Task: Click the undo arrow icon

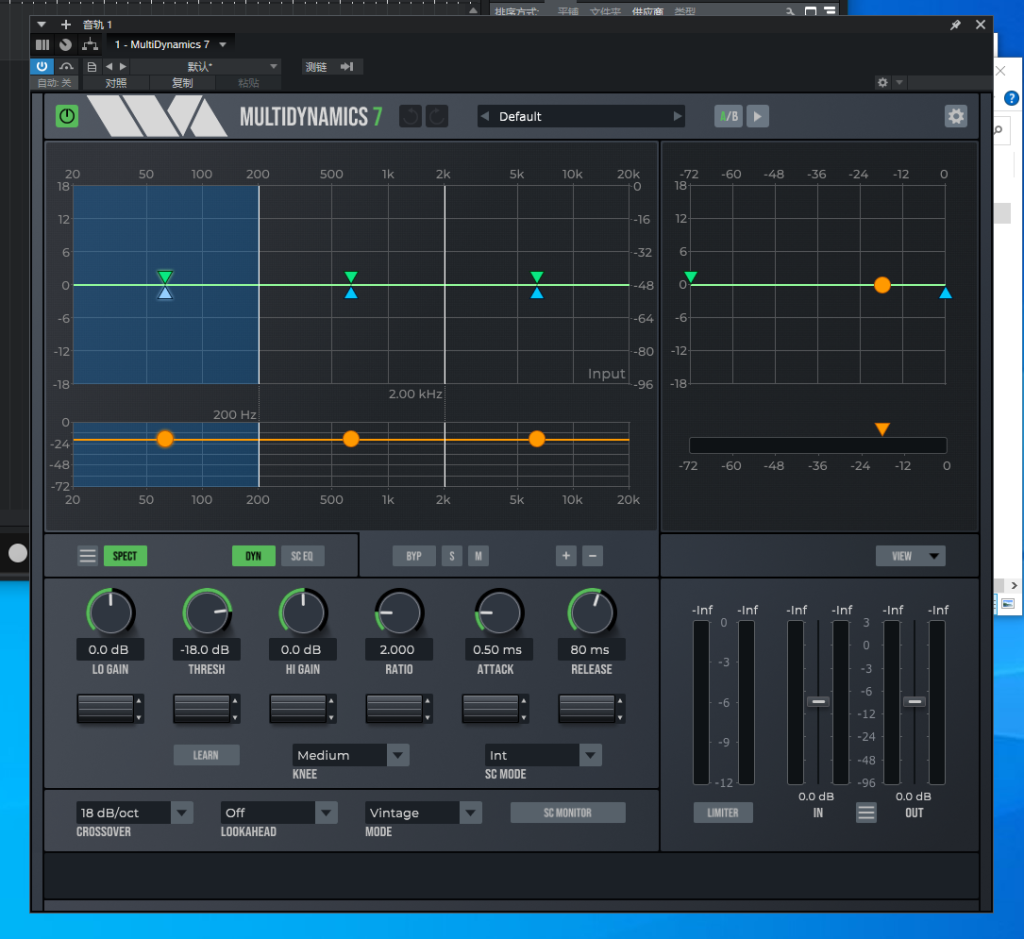Action: pos(410,117)
